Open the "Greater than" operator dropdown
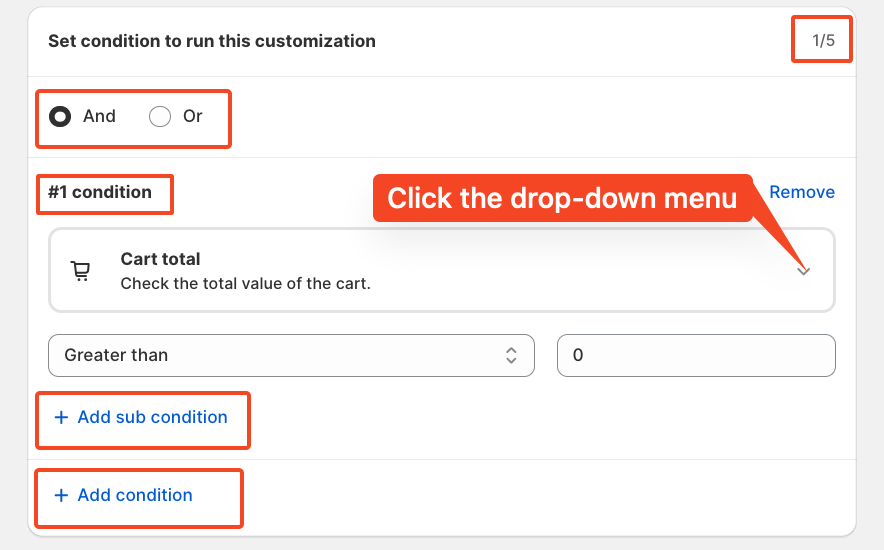 click(291, 355)
